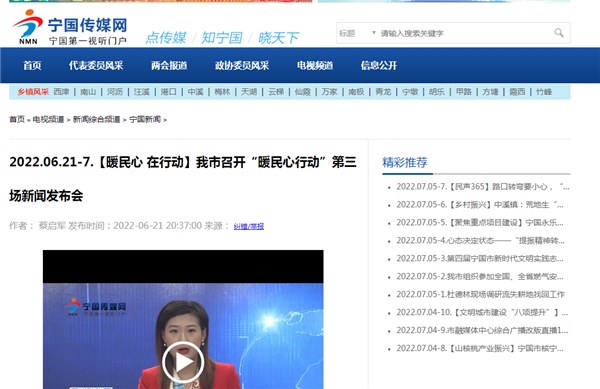This screenshot has height=389, width=600.
Task: Open recommended item 2022.07.05-1 杜德林现场调研
Action: click(481, 295)
